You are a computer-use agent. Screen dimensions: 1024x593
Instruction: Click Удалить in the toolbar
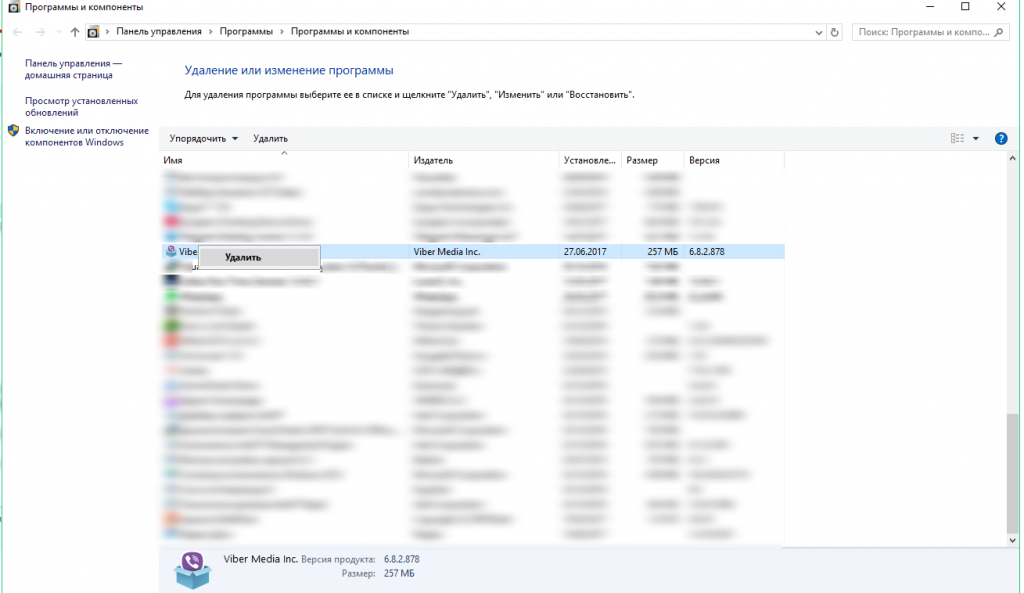[270, 138]
